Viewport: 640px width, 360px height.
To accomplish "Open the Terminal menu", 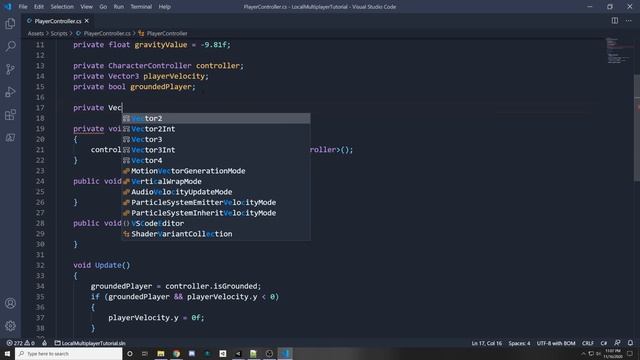I will [x=141, y=7].
